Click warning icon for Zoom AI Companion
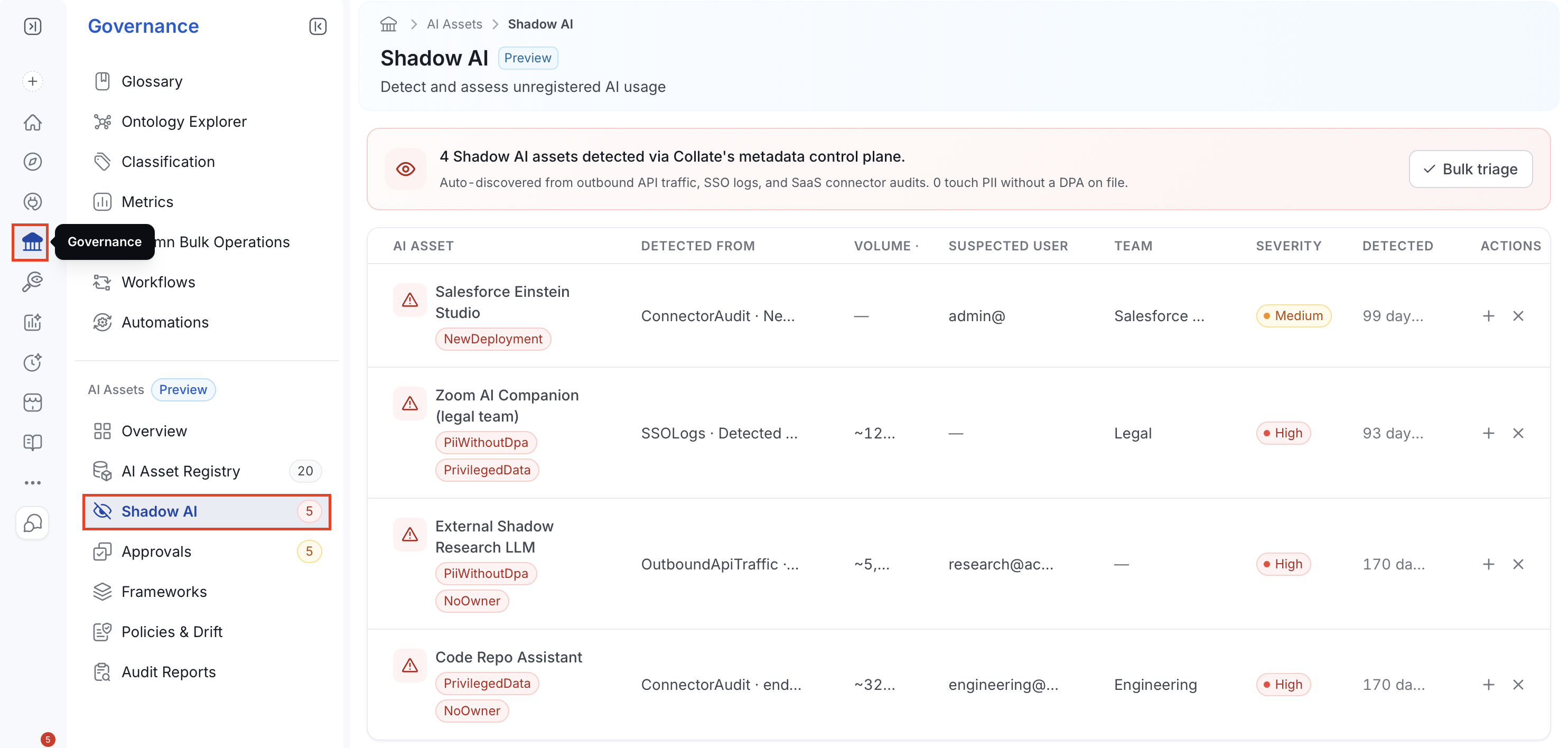This screenshot has height=748, width=1568. tap(409, 404)
